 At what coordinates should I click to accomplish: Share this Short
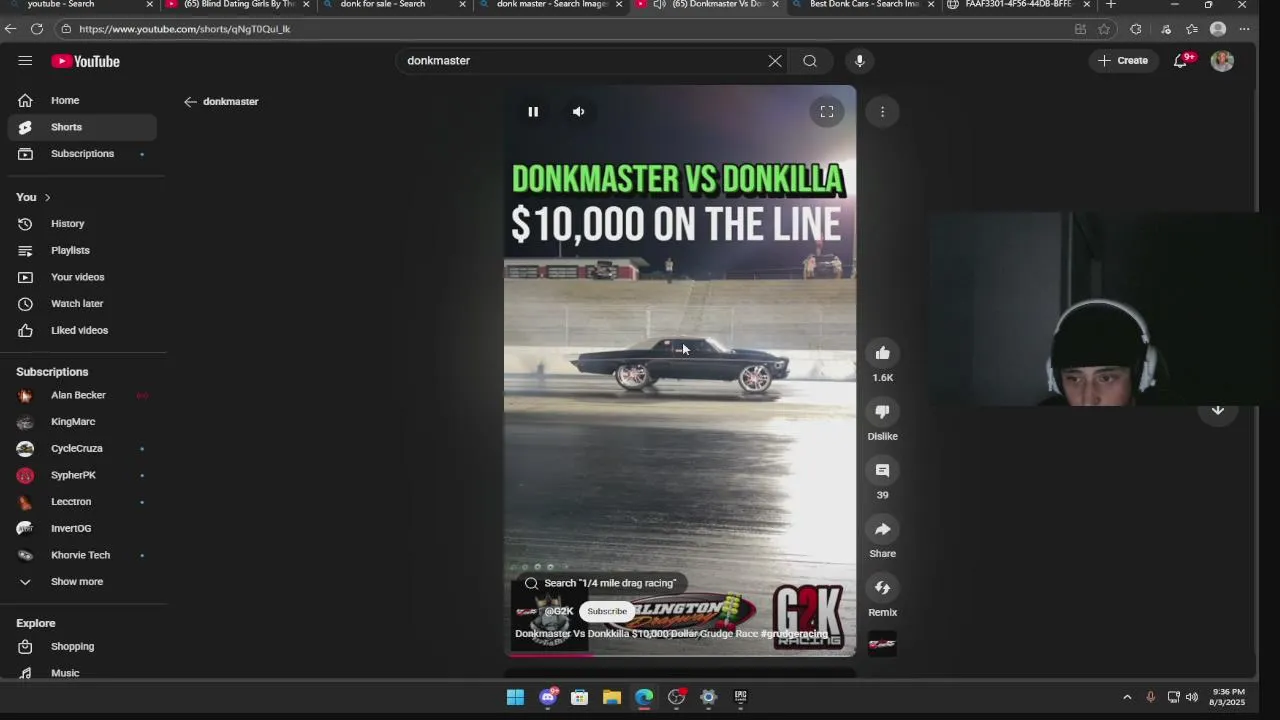point(882,529)
